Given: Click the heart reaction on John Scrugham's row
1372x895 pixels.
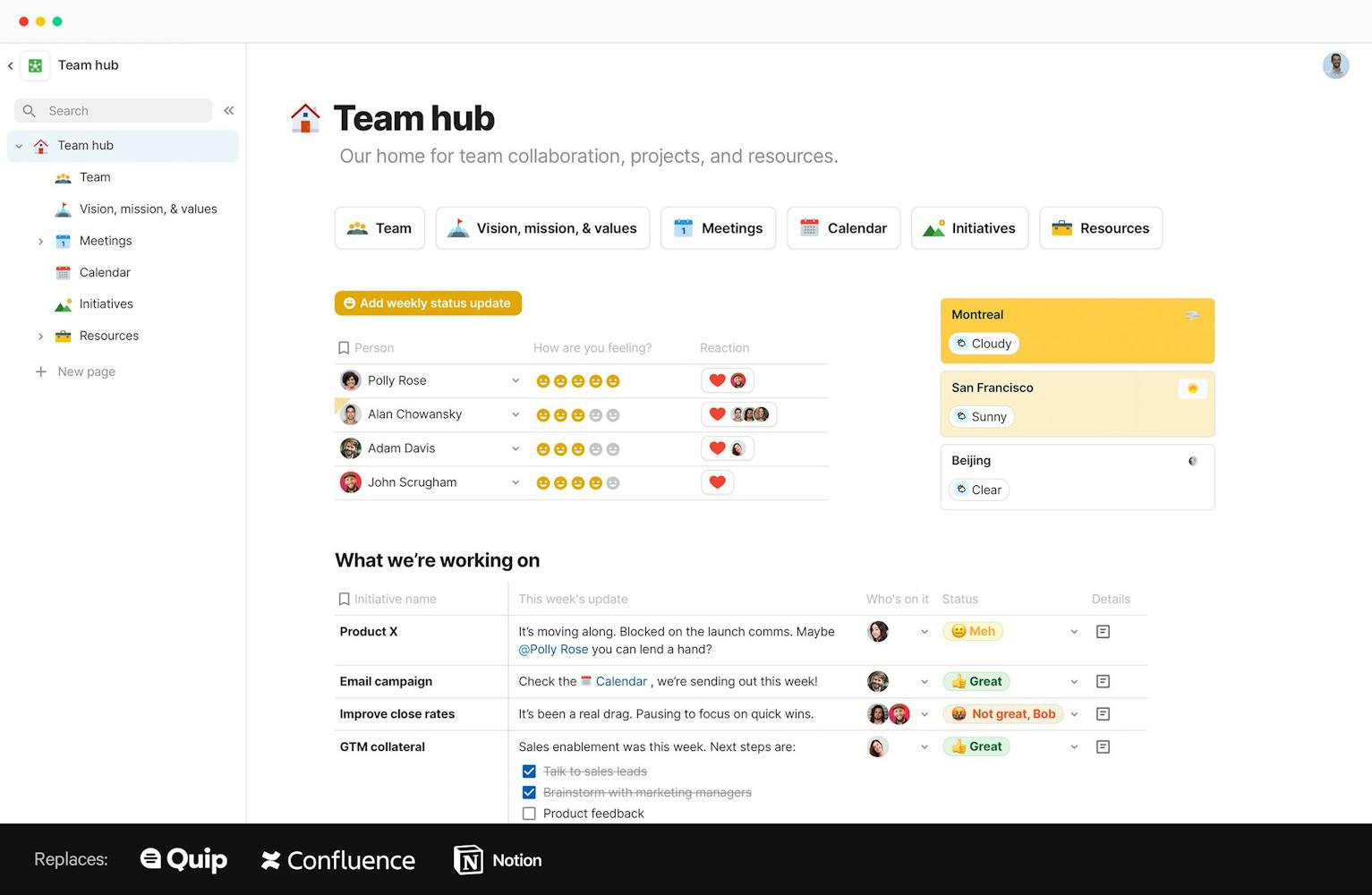Looking at the screenshot, I should tap(717, 482).
